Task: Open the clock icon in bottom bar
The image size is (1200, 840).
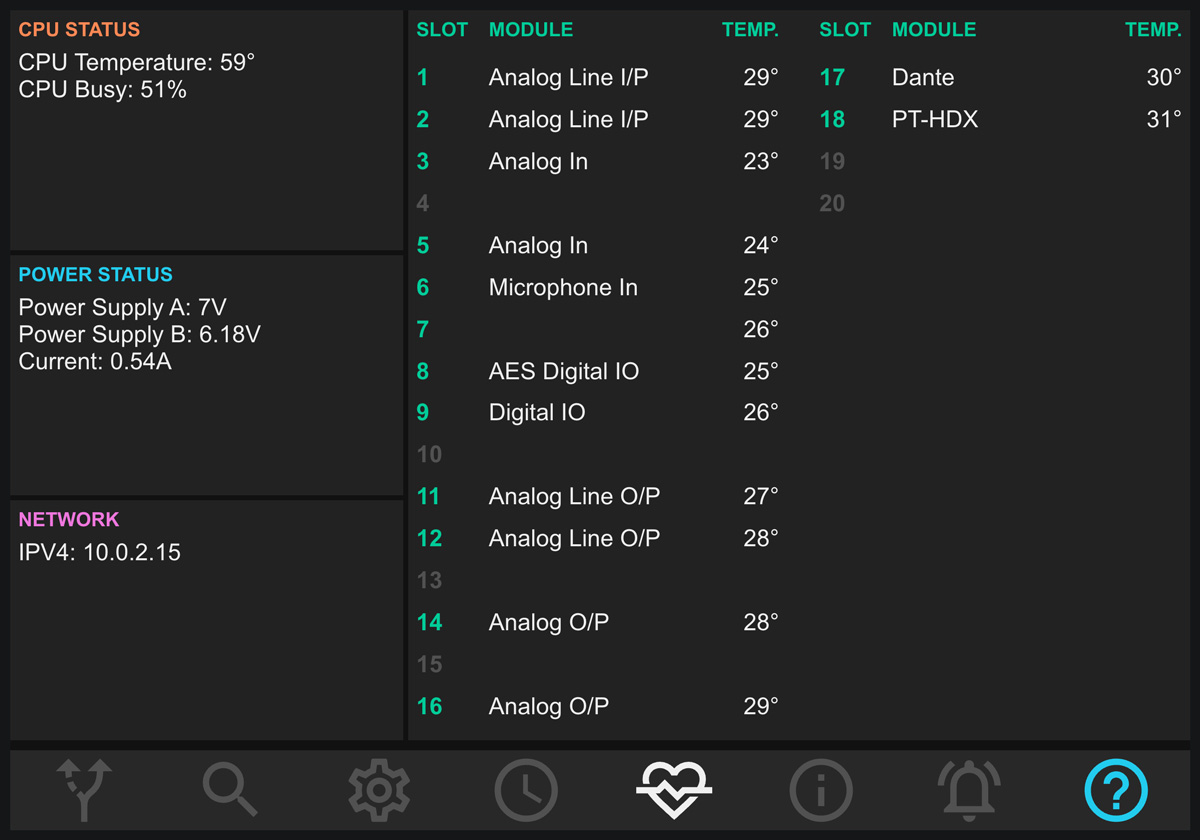Action: (526, 790)
